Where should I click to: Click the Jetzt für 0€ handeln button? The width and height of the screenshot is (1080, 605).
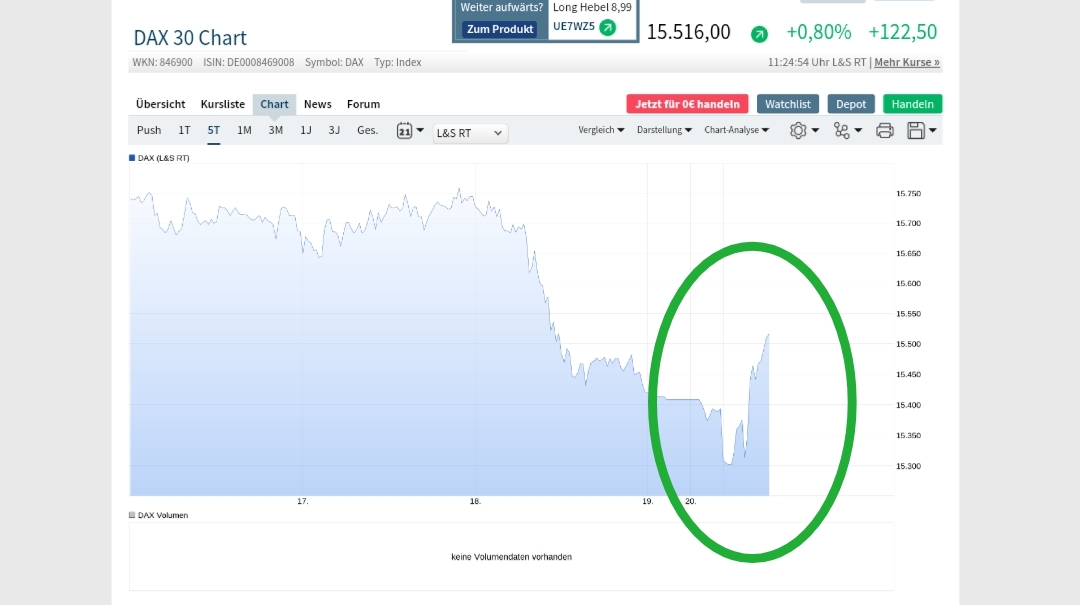[x=687, y=104]
